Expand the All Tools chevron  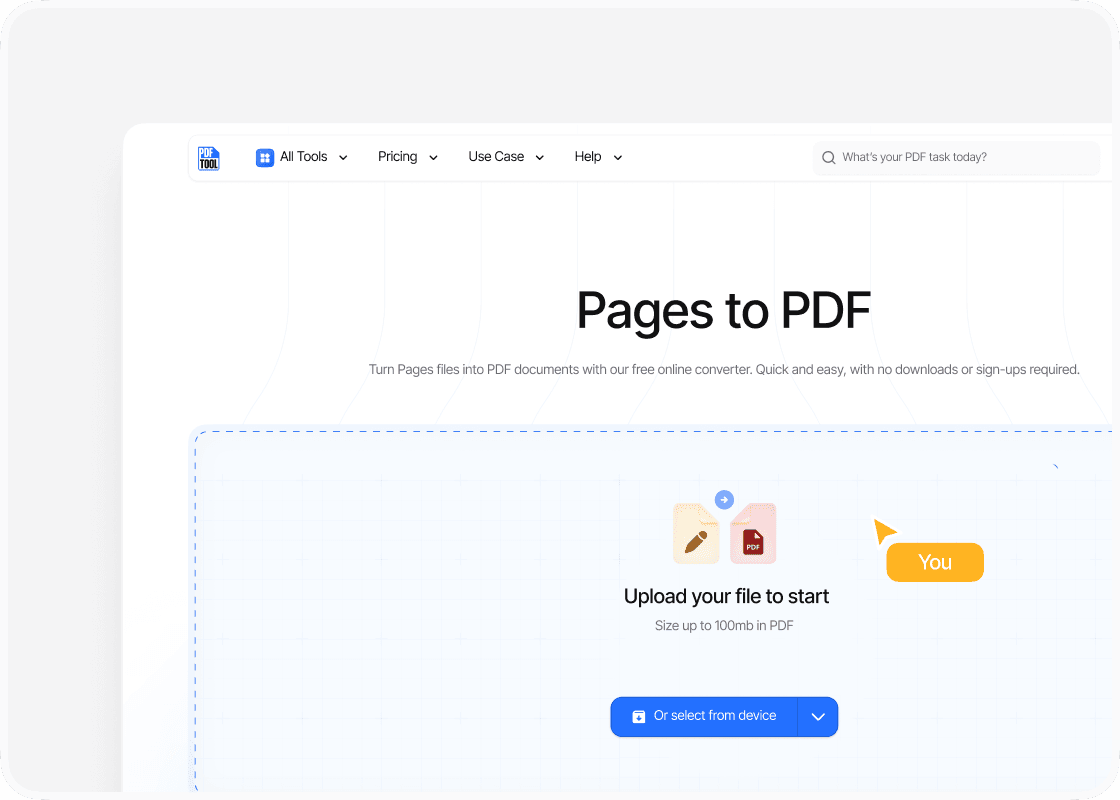(343, 158)
